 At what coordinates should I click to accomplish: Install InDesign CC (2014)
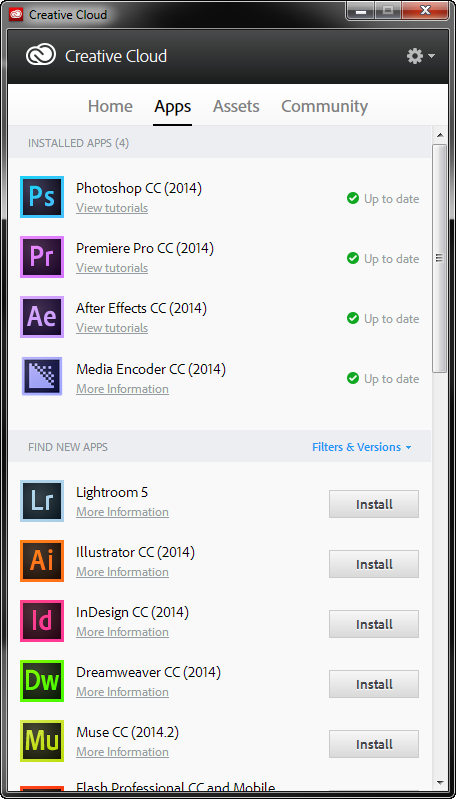click(374, 624)
